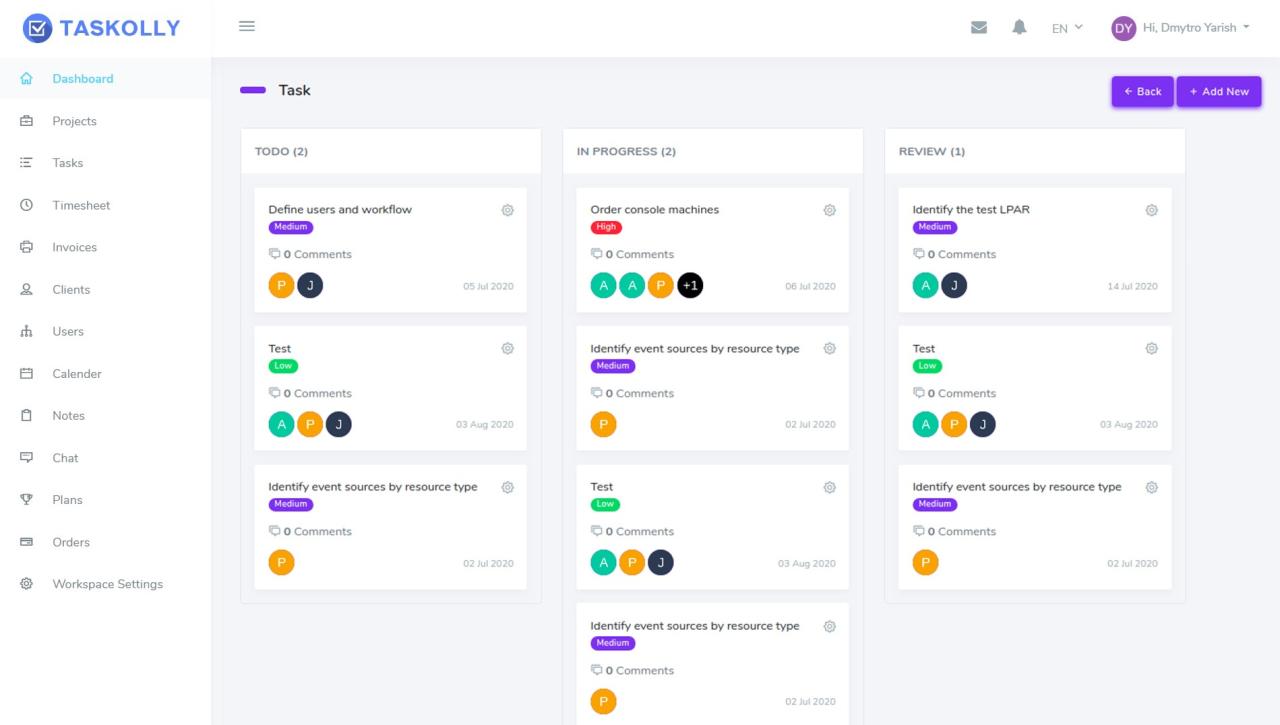Click the comments icon on Order console machines
Screen dimensions: 1280x725
point(596,254)
